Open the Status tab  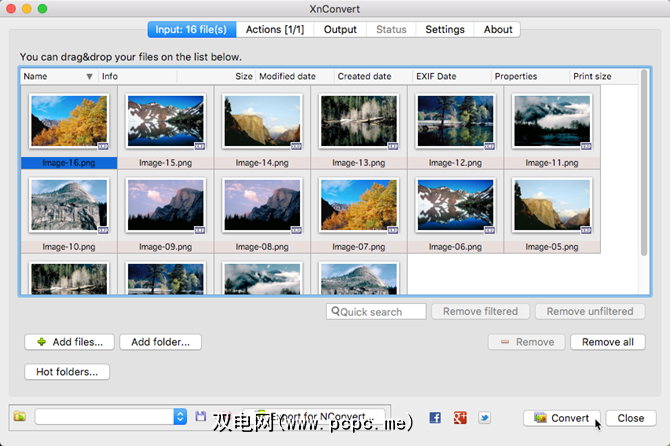pos(391,29)
